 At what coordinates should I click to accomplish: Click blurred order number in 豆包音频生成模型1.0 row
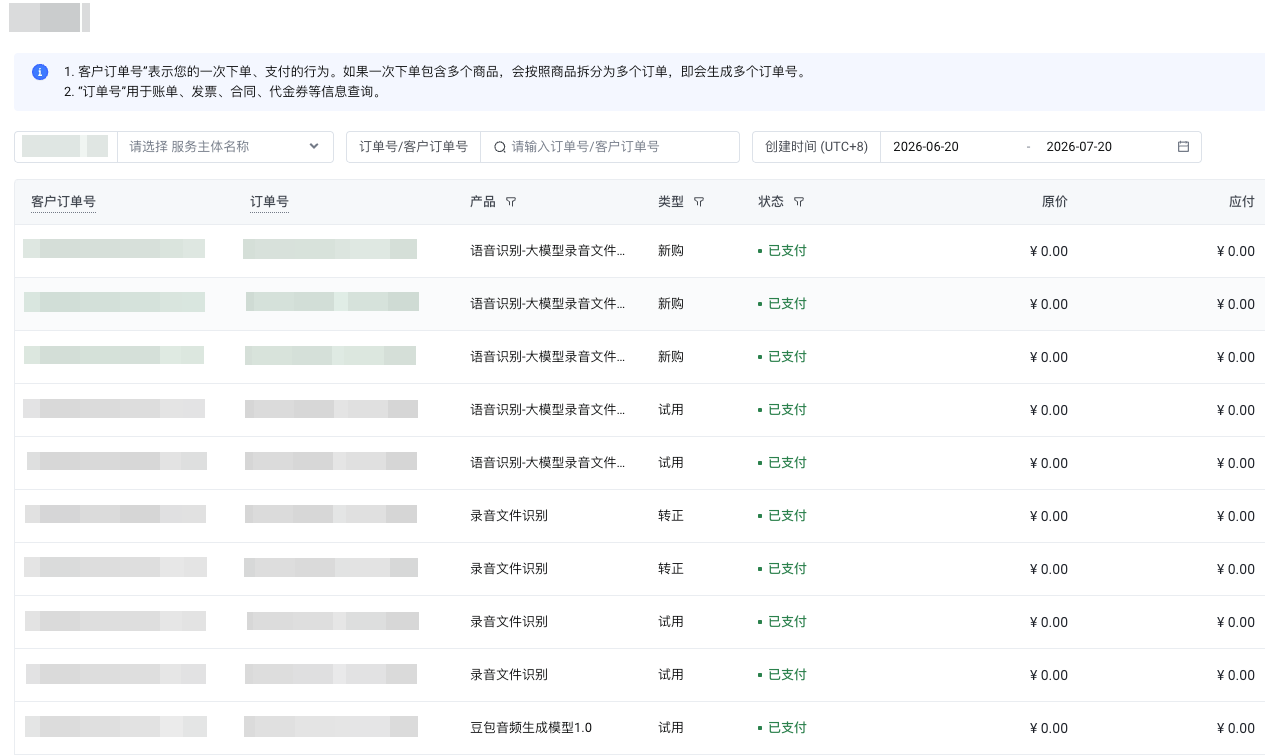[331, 727]
